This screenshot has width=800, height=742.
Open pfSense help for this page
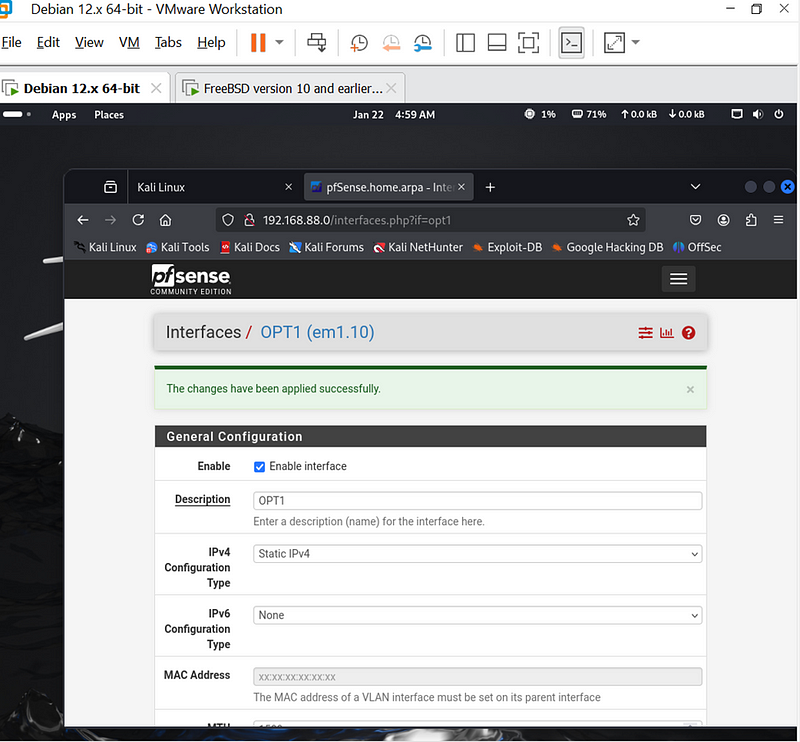689,333
